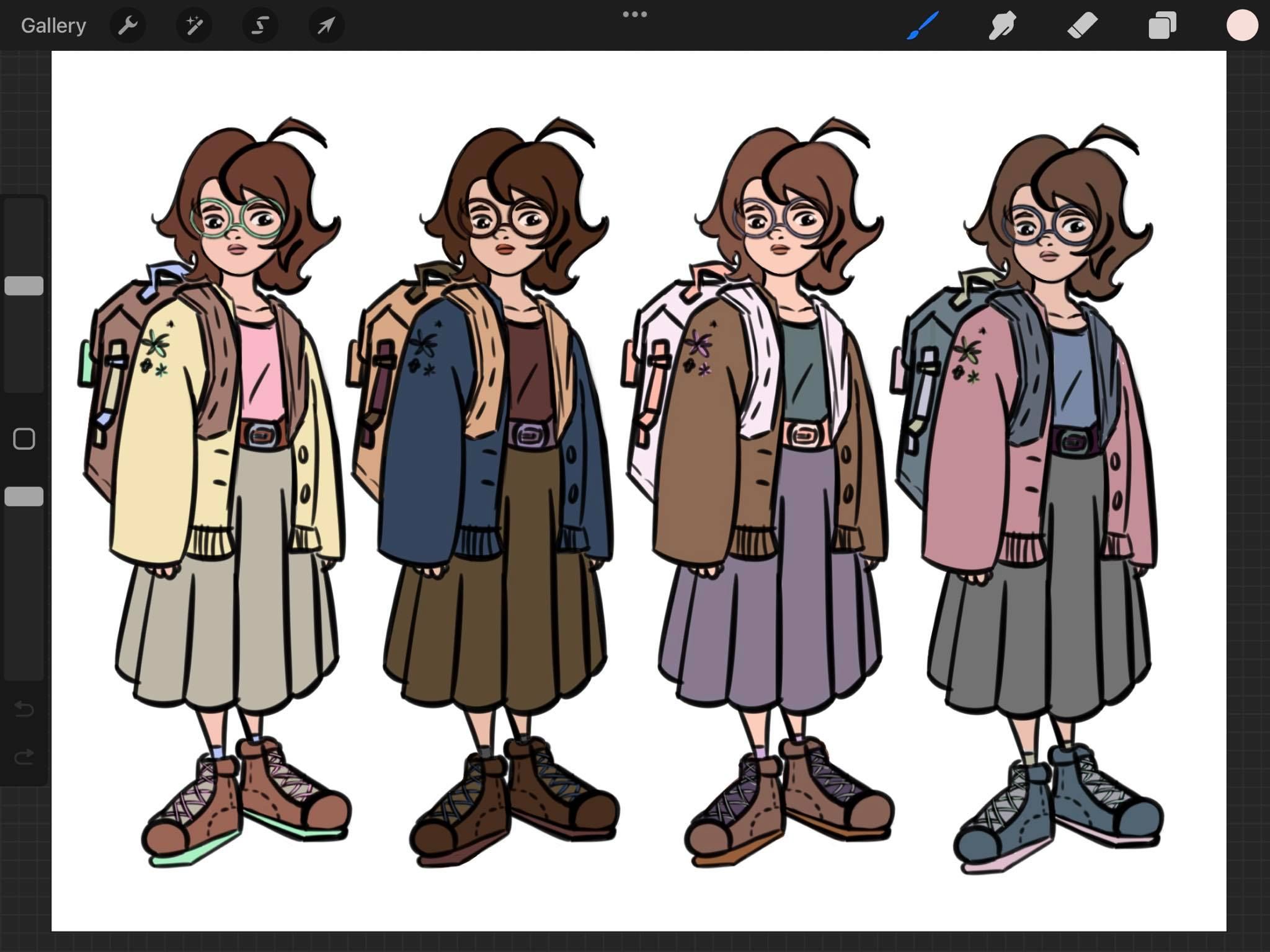Select the Brush tool
The image size is (1270, 952).
(x=923, y=25)
